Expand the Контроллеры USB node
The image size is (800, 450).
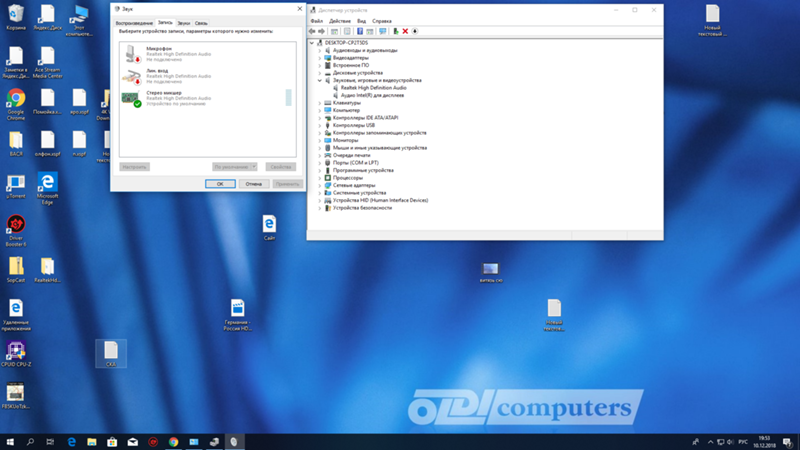320,125
